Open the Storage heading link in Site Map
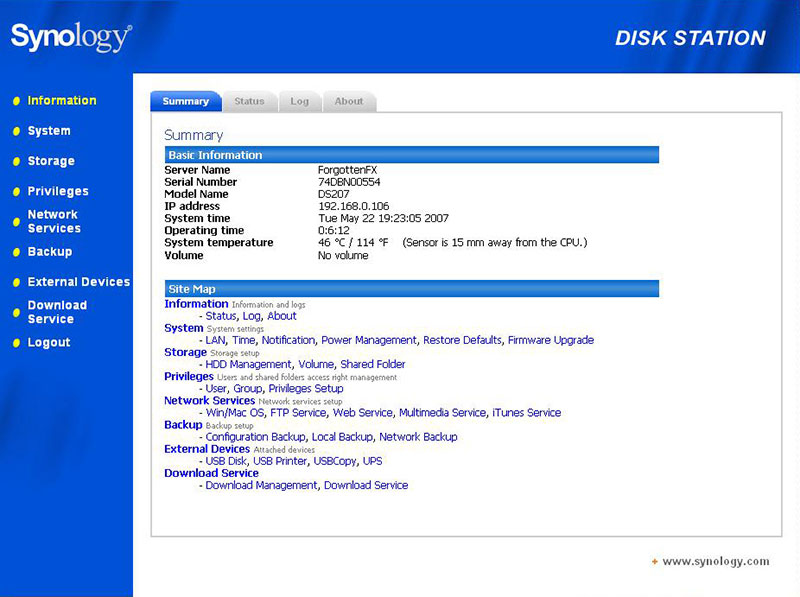Screen dimensions: 800x597 click(185, 352)
